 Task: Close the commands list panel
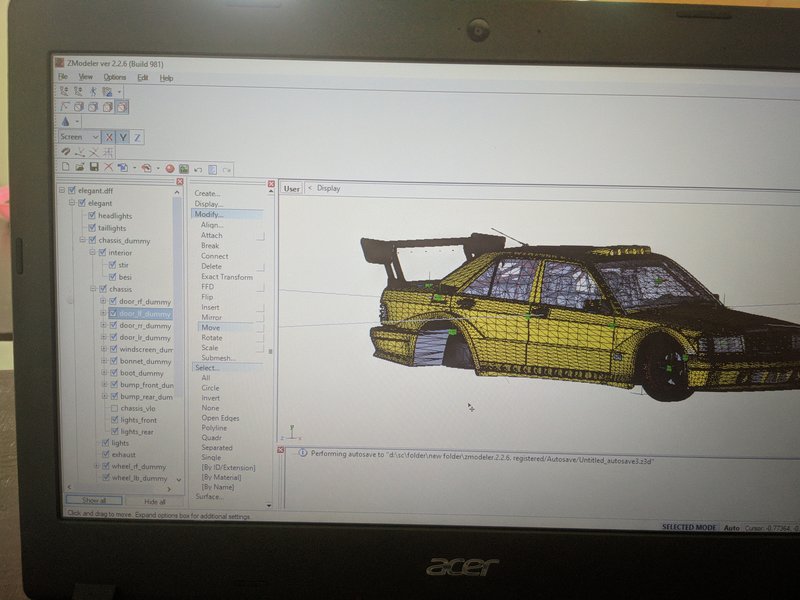[271, 184]
